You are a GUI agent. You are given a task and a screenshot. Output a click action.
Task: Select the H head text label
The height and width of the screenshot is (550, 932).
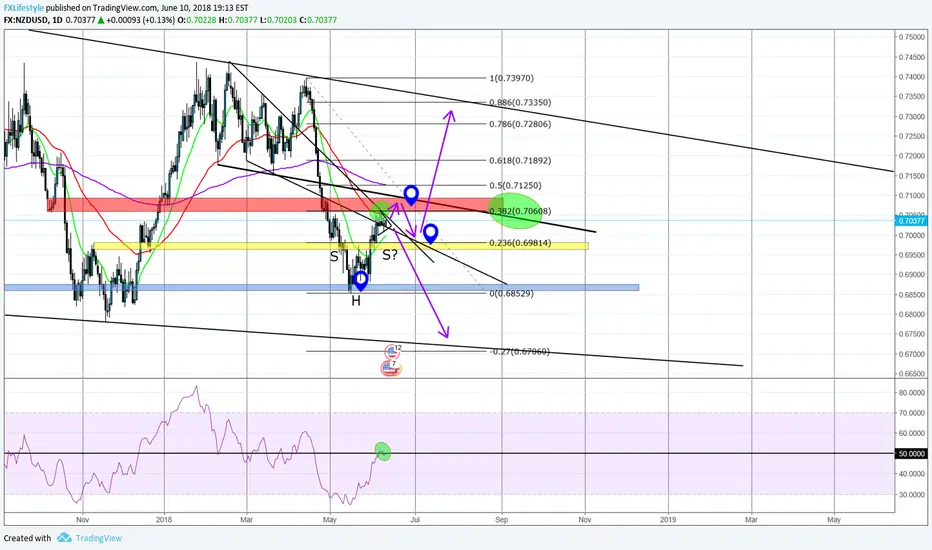tap(355, 301)
